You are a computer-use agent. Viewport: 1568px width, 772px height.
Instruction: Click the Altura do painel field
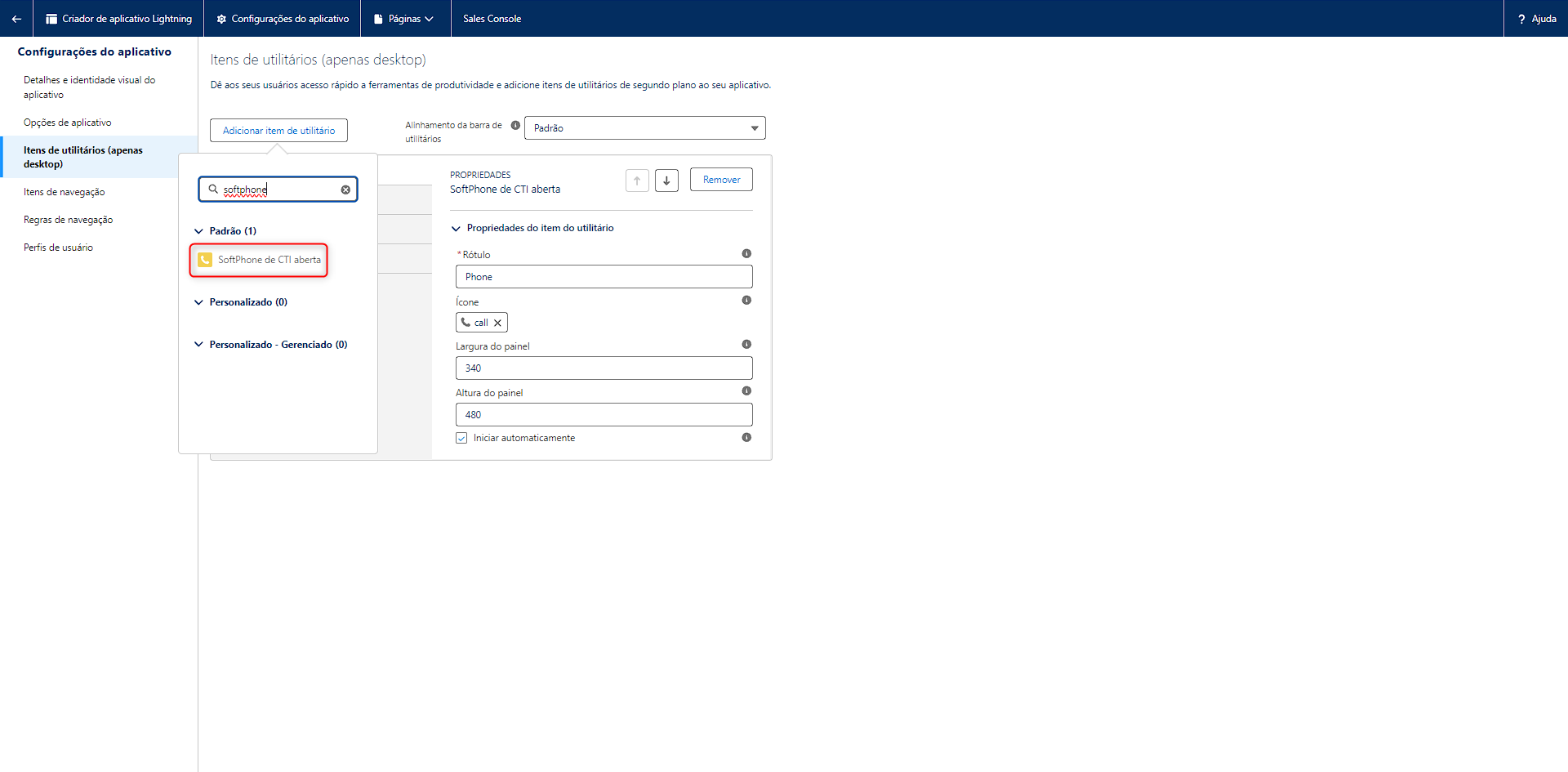pos(604,415)
